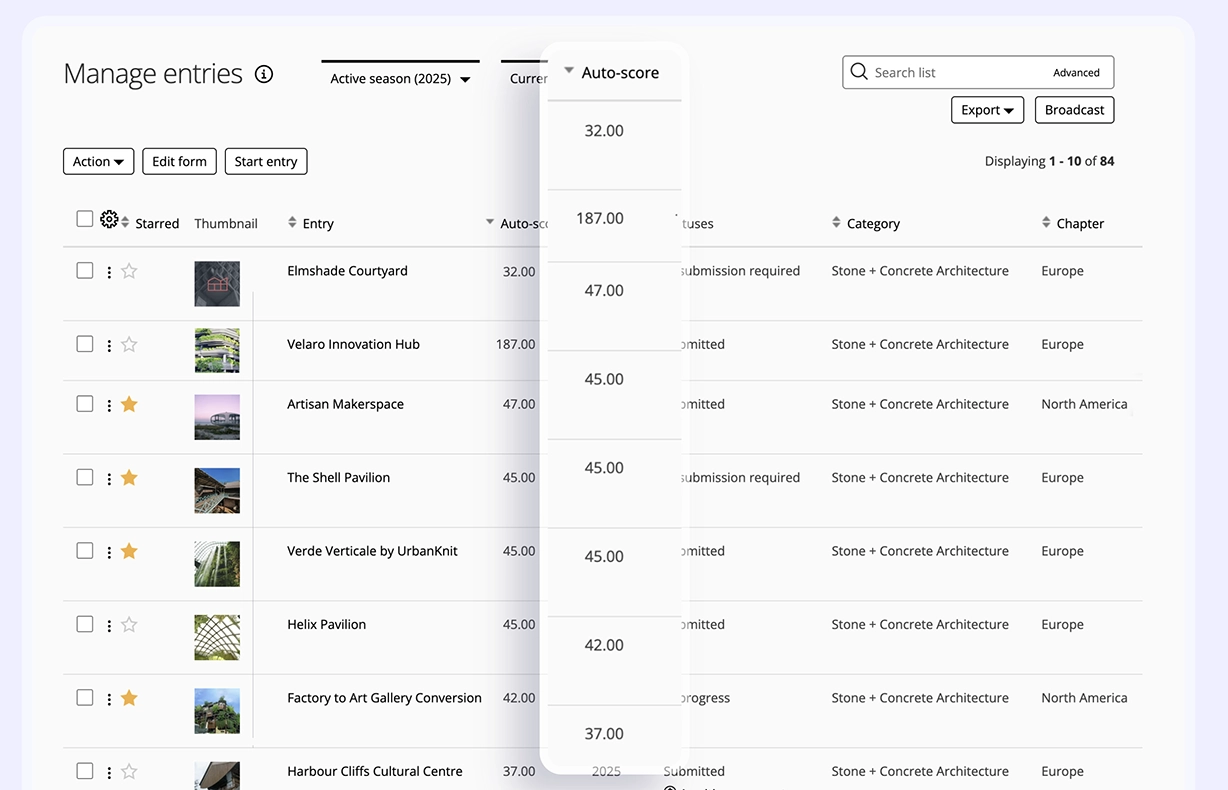The height and width of the screenshot is (790, 1228).
Task: Open the Action dropdown button
Action: click(98, 161)
